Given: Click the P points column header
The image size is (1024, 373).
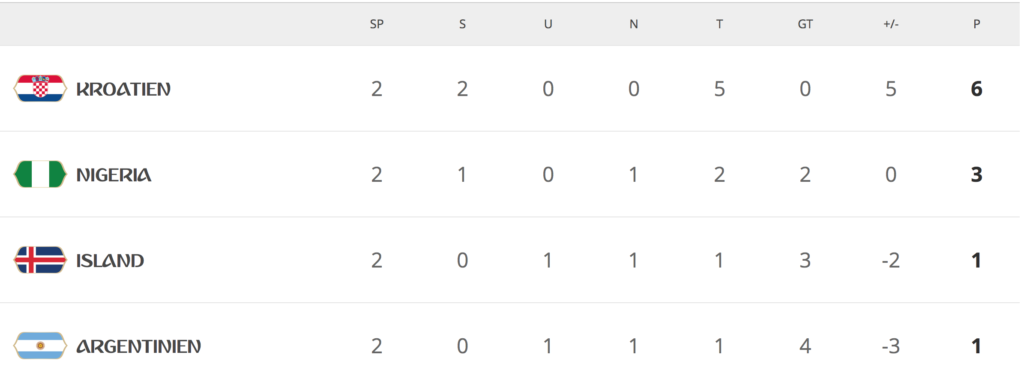Looking at the screenshot, I should (x=976, y=25).
